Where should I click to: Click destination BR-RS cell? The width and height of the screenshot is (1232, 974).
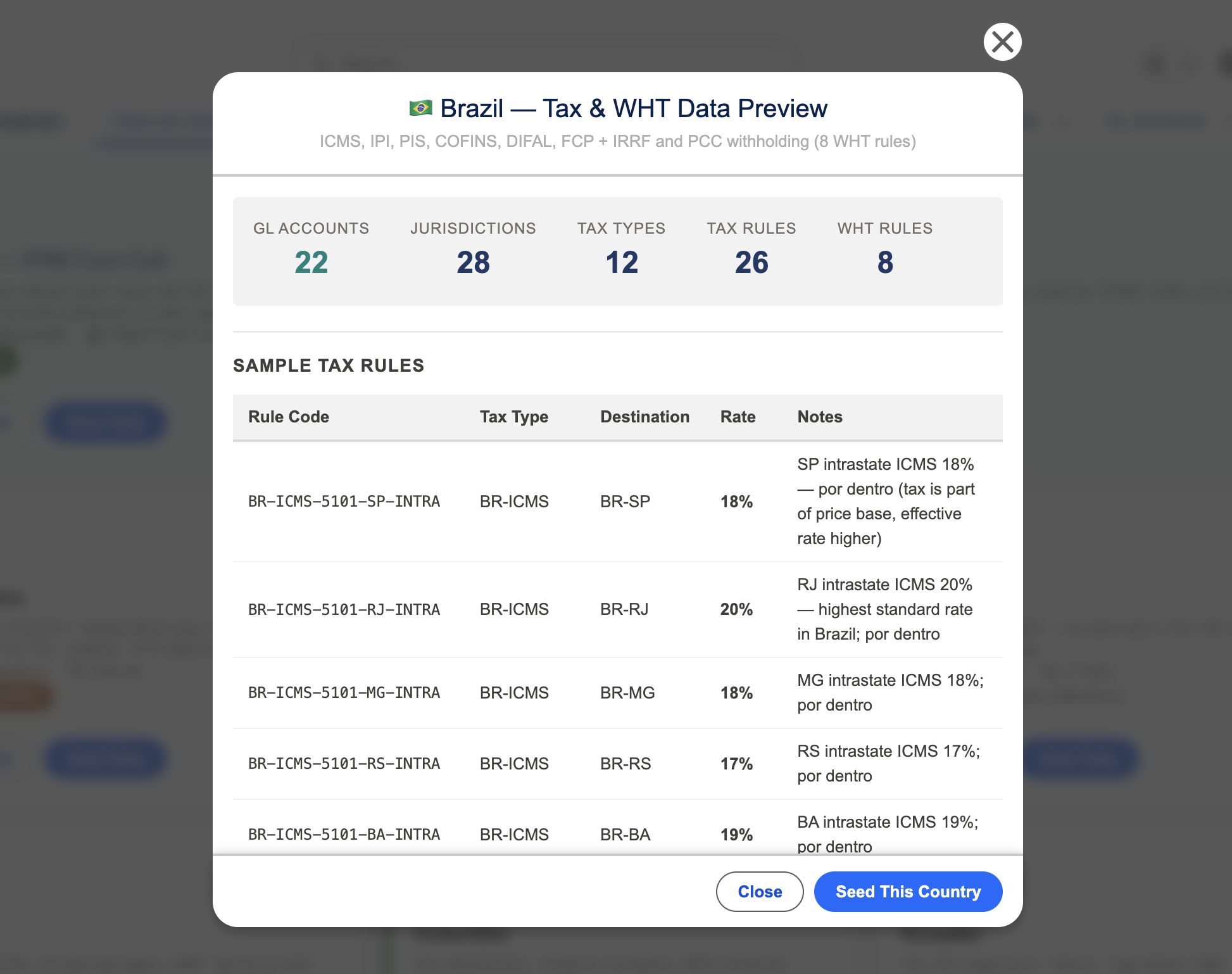click(x=625, y=764)
